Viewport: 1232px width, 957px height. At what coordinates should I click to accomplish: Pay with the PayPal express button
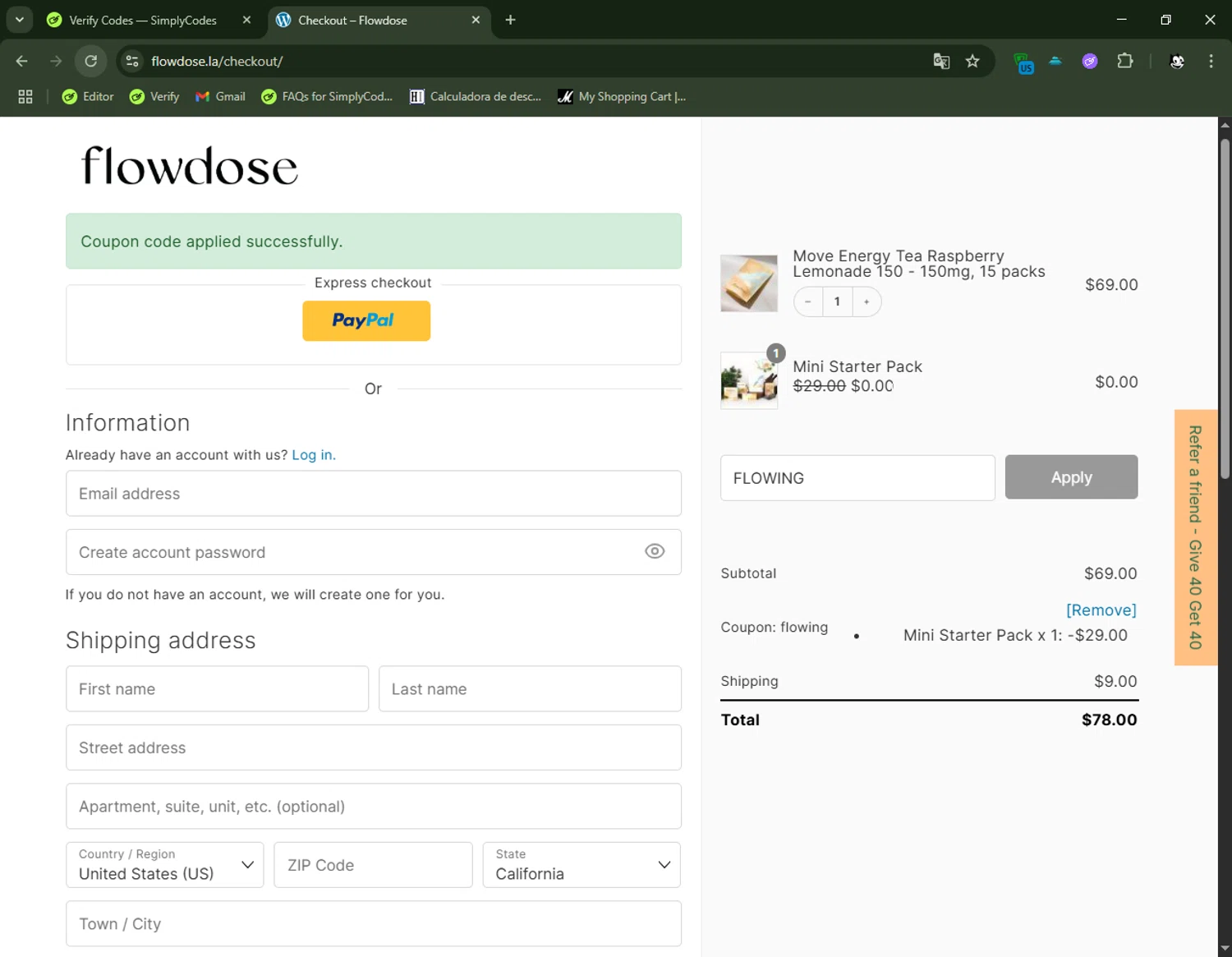(x=366, y=320)
